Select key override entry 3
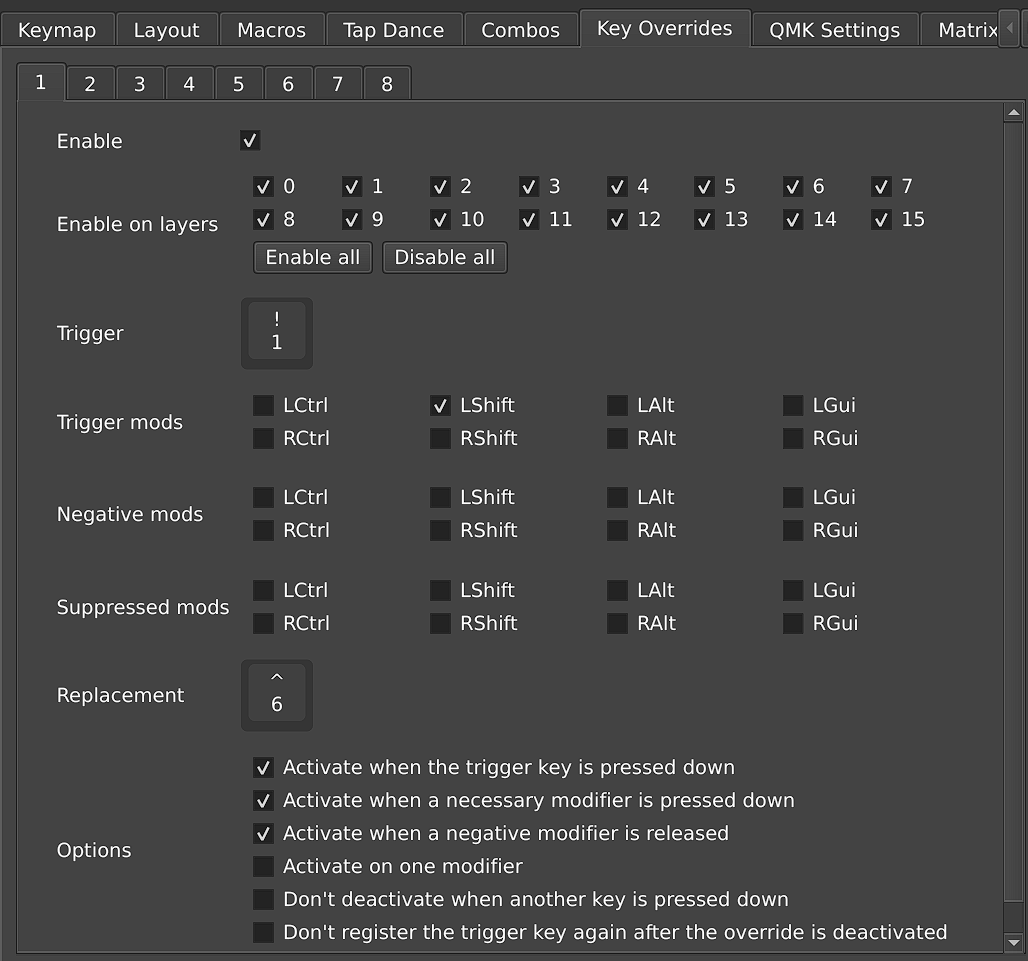 click(x=140, y=84)
